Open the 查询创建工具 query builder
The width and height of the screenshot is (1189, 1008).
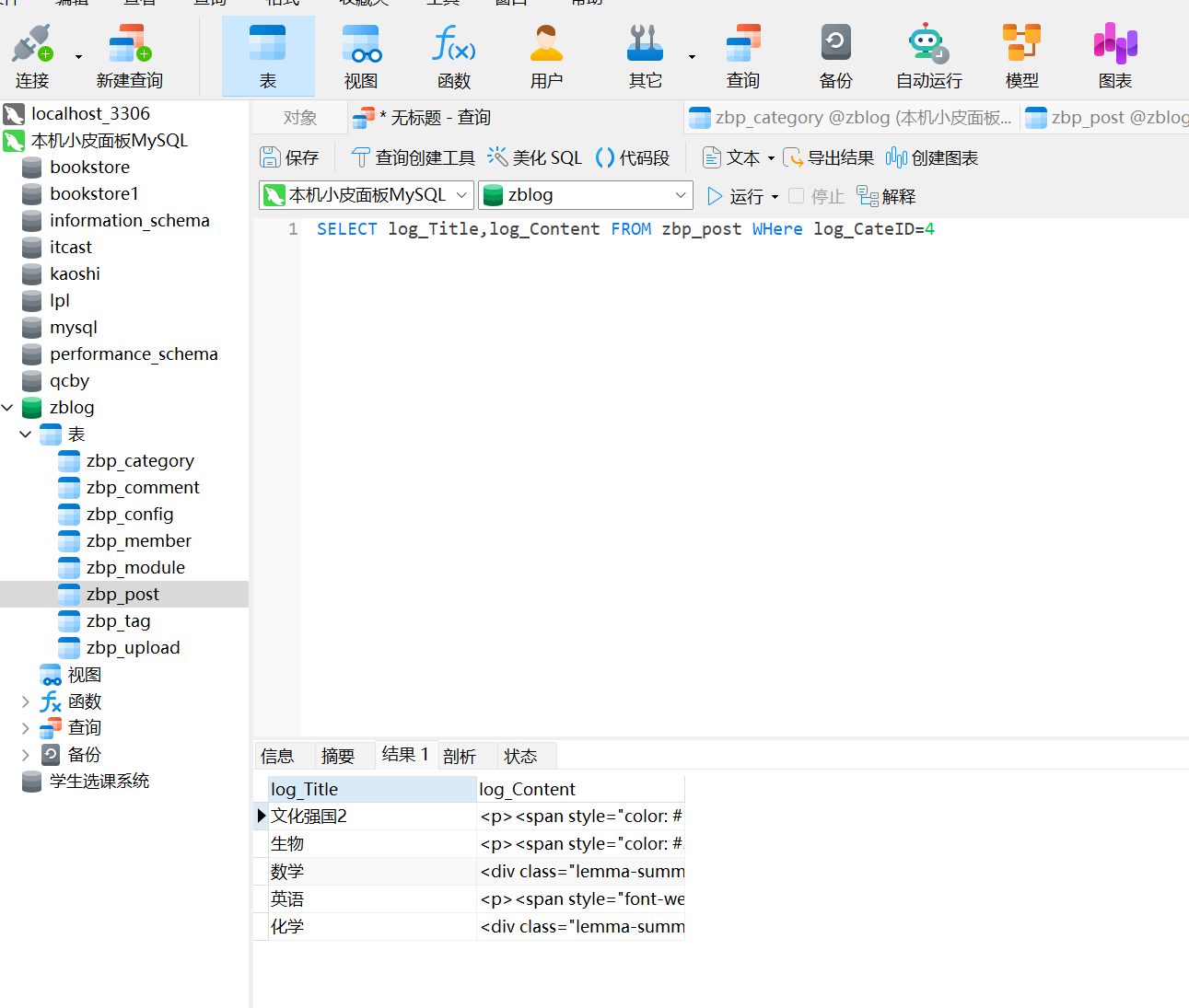point(413,158)
